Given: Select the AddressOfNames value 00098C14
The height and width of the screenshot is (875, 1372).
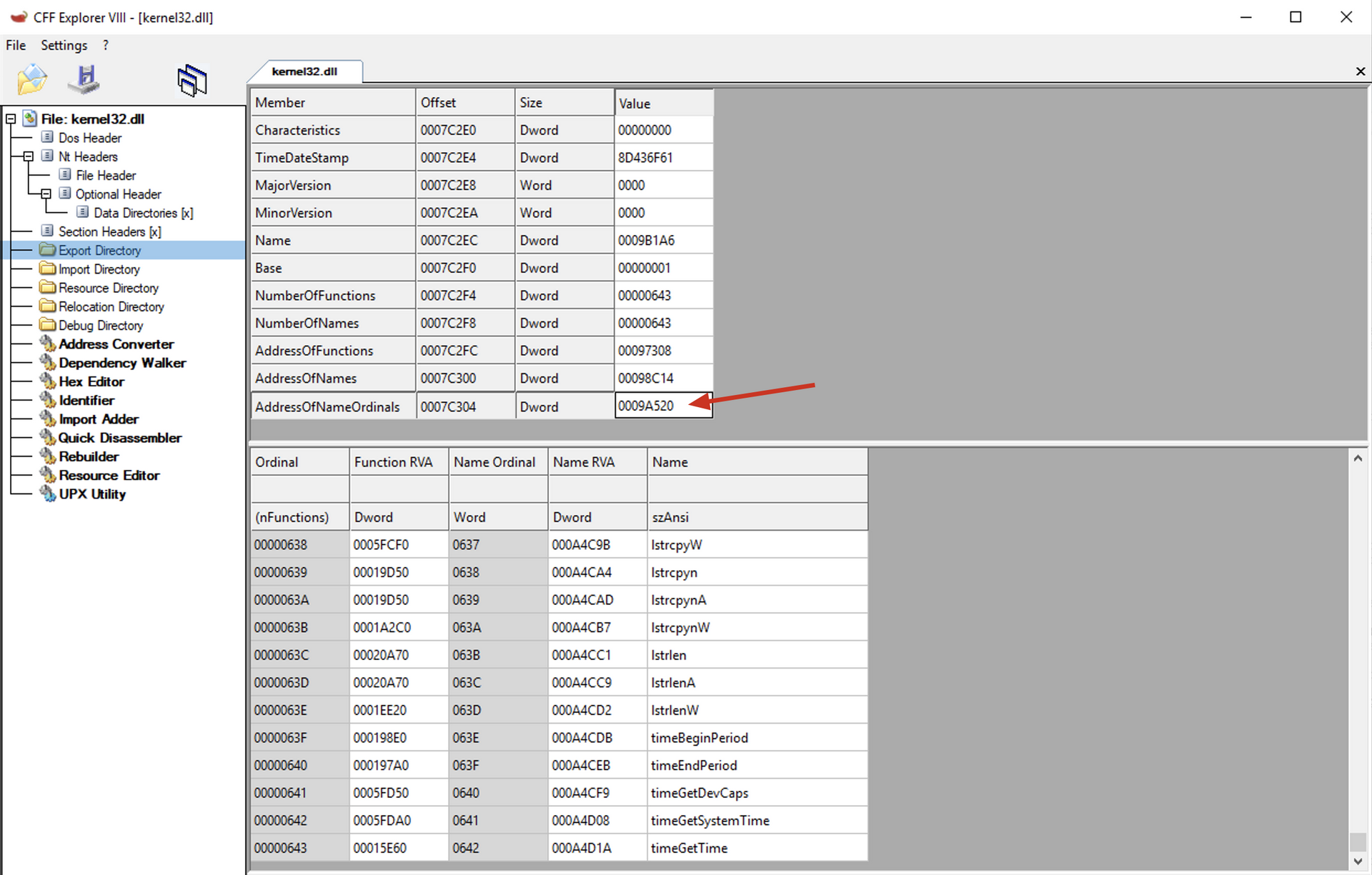Looking at the screenshot, I should coord(664,379).
